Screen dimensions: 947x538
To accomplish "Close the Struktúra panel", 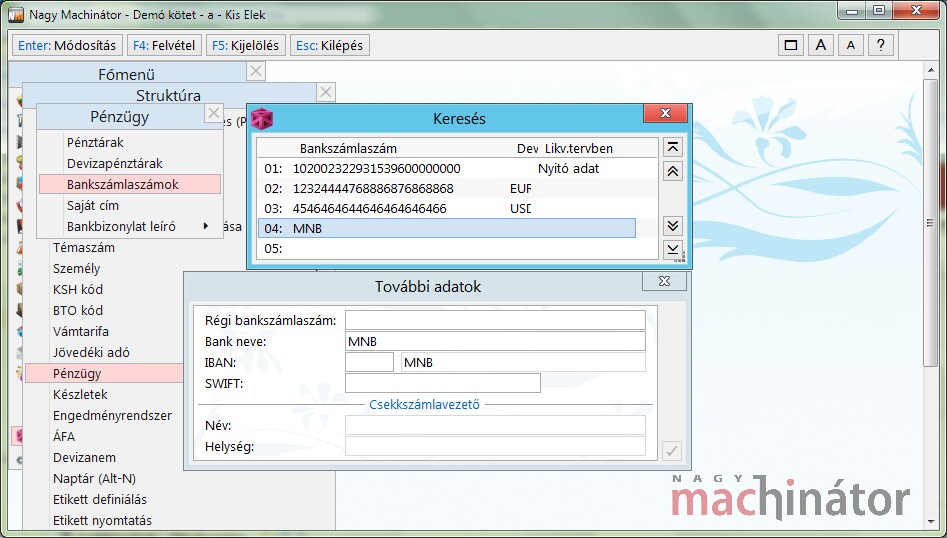I will coord(326,92).
